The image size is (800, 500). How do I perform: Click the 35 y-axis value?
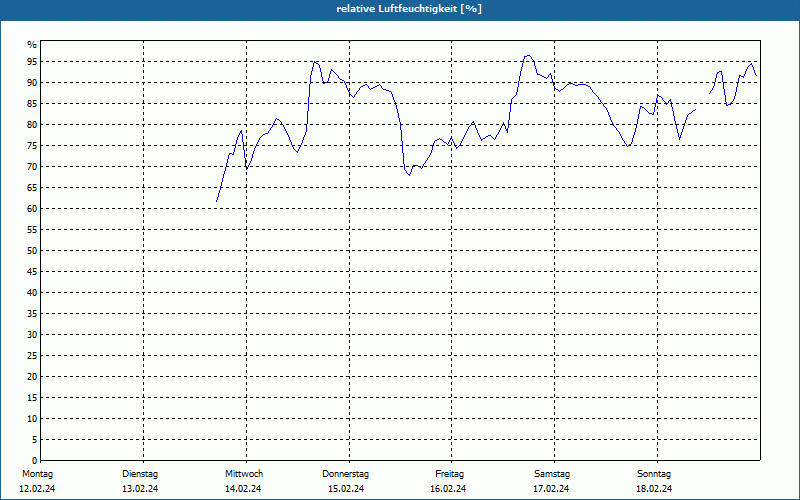point(32,314)
